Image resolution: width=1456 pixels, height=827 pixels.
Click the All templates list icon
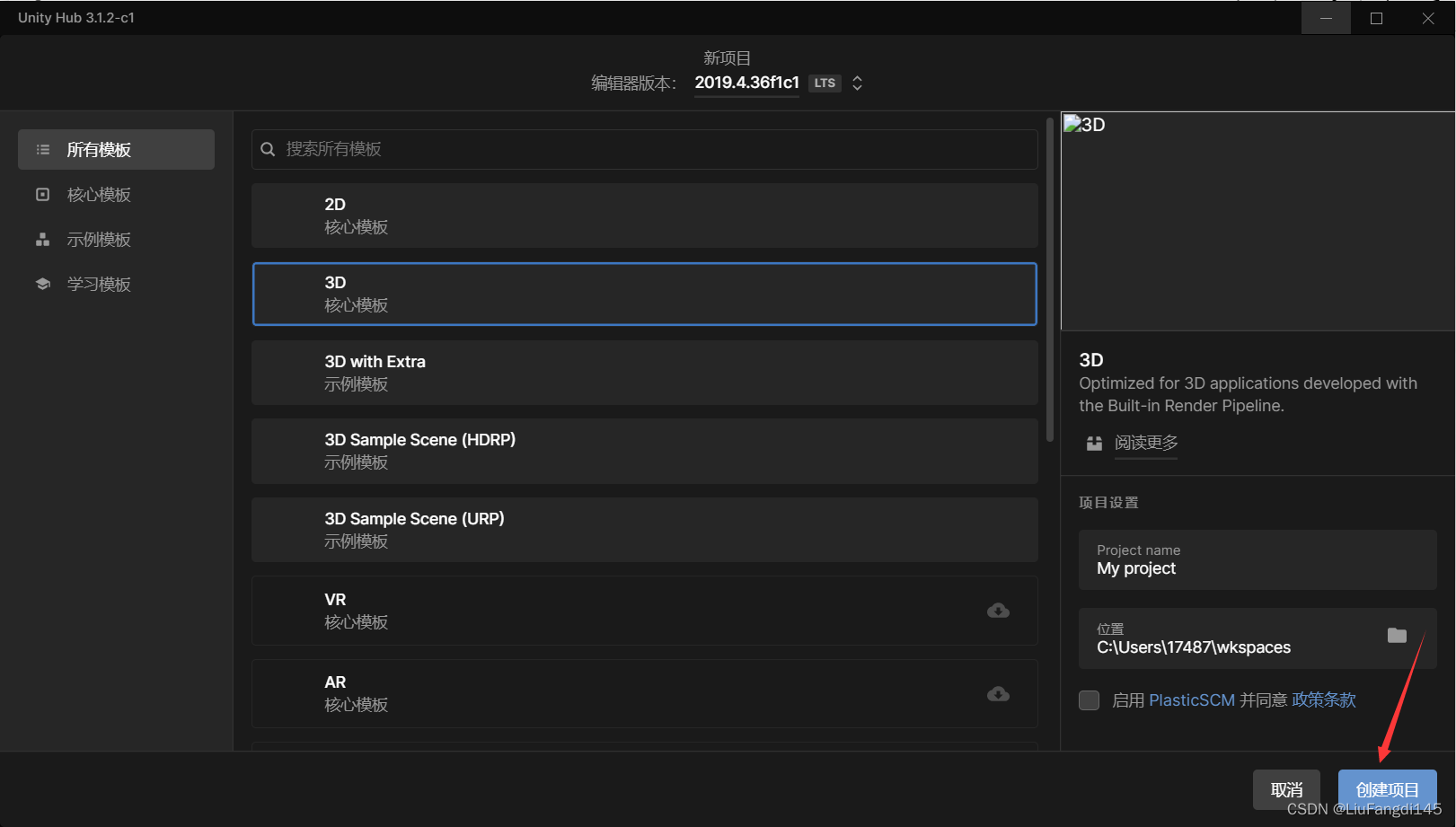click(x=42, y=149)
